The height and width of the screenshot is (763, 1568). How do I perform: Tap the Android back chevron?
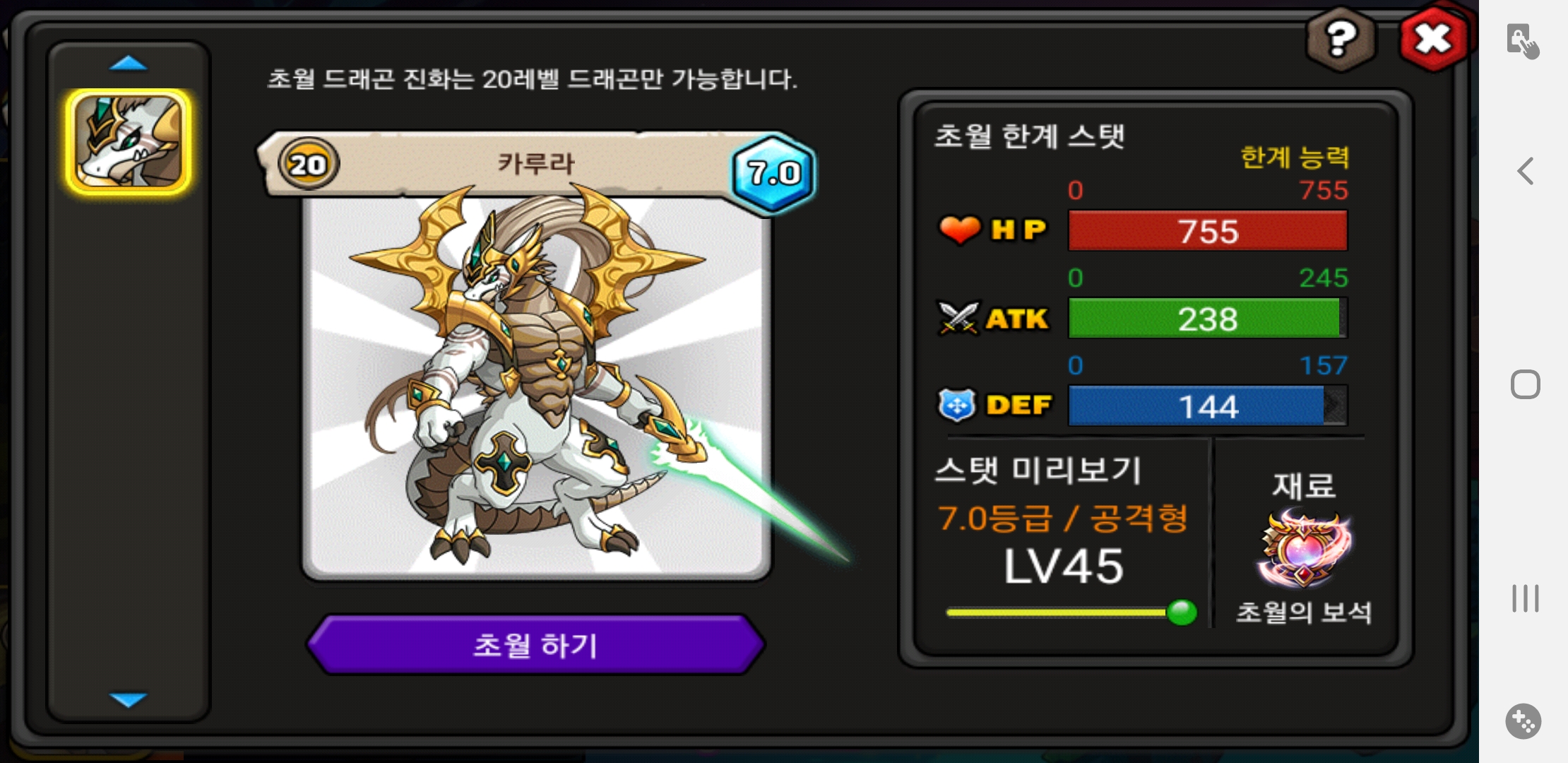pos(1526,171)
